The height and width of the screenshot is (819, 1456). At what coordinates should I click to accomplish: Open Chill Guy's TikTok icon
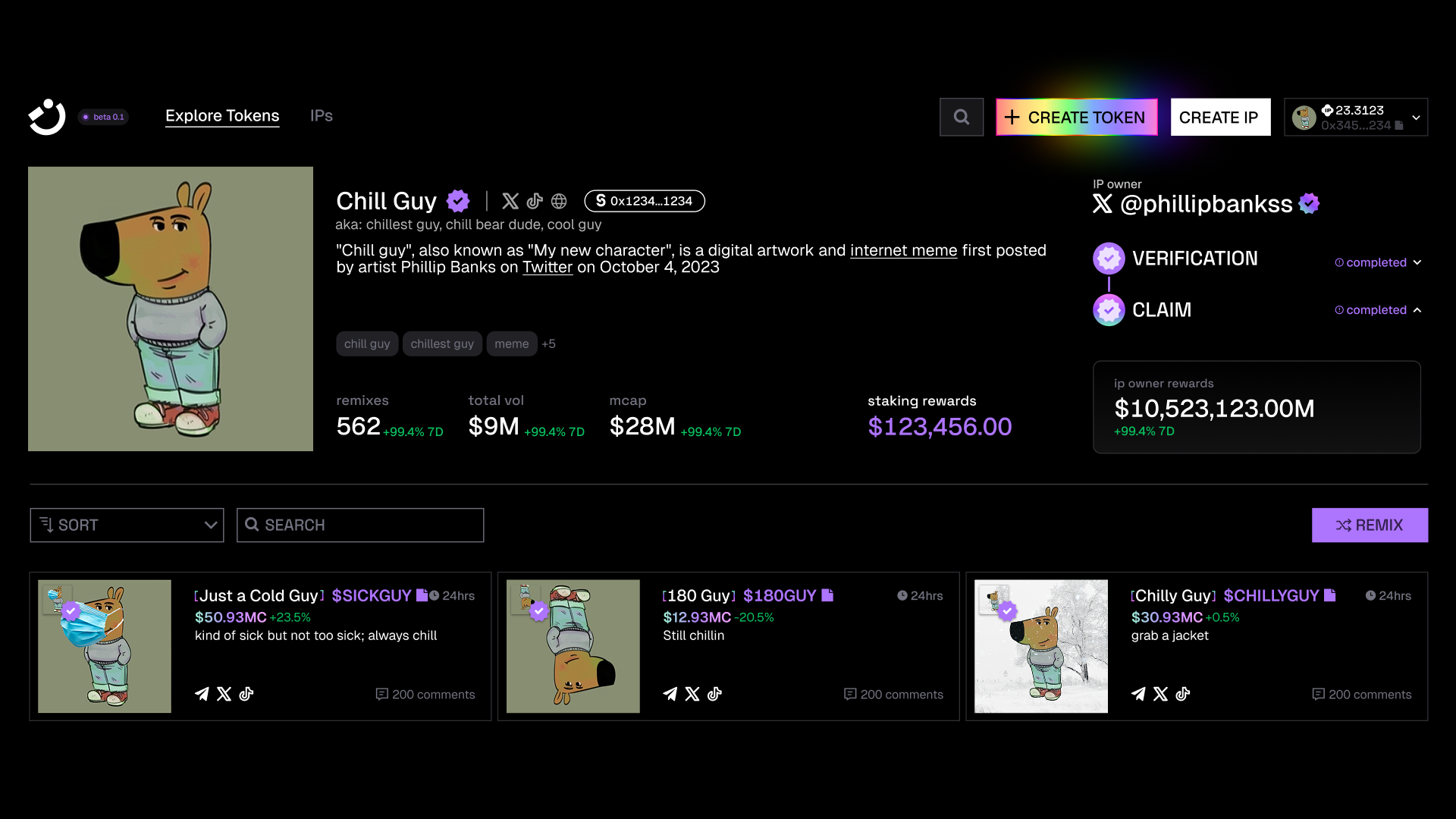pyautogui.click(x=535, y=201)
